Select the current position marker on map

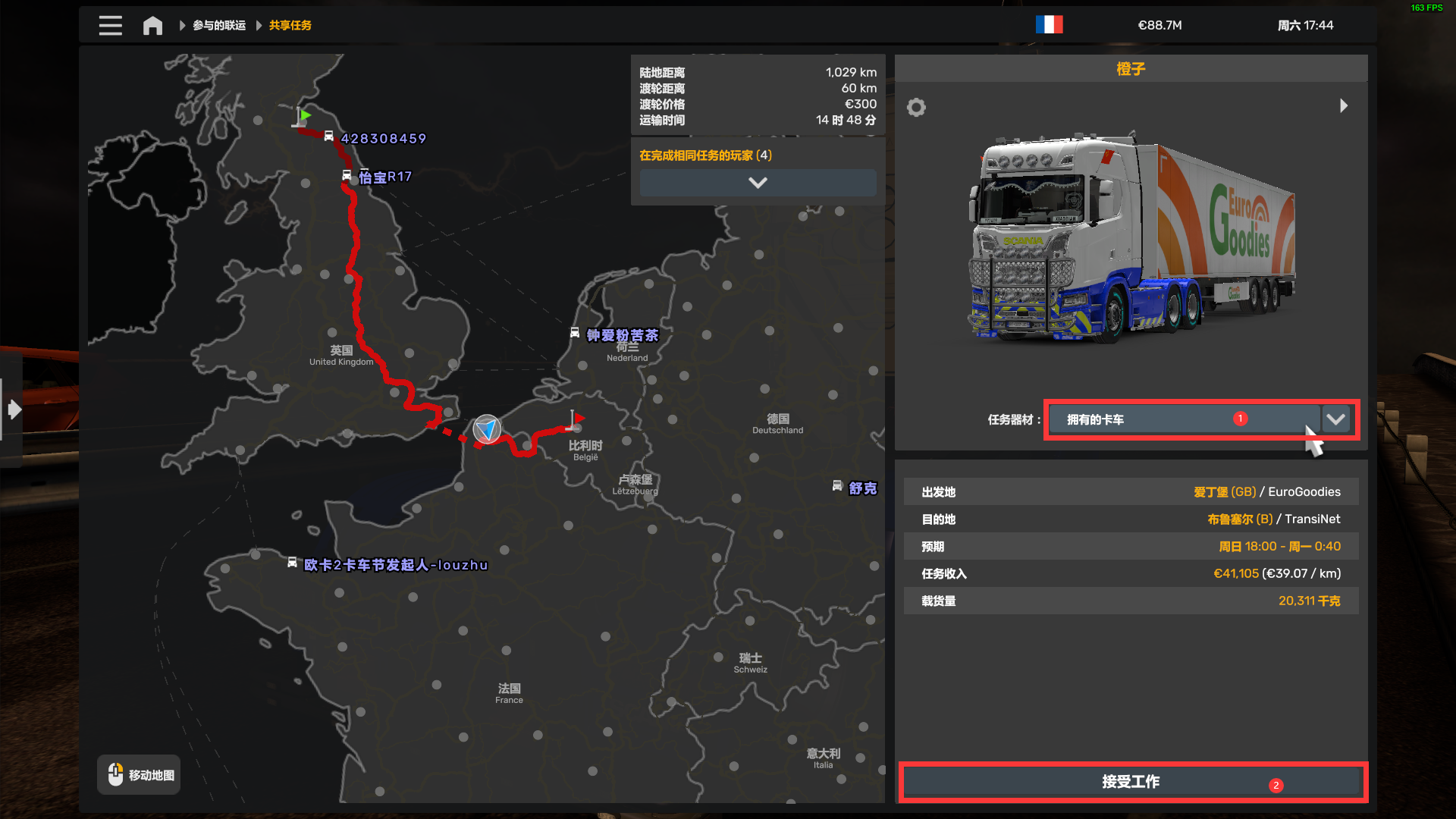[x=487, y=429]
